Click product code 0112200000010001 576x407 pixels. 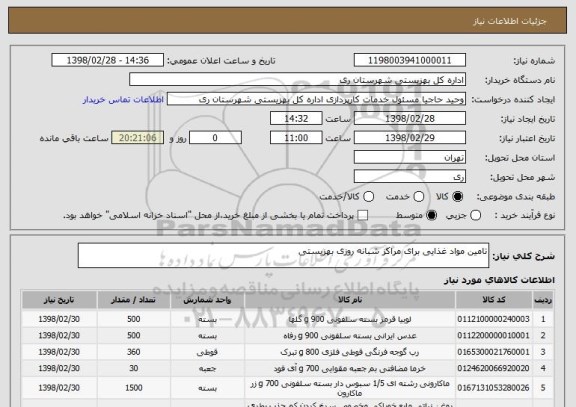pyautogui.click(x=493, y=336)
